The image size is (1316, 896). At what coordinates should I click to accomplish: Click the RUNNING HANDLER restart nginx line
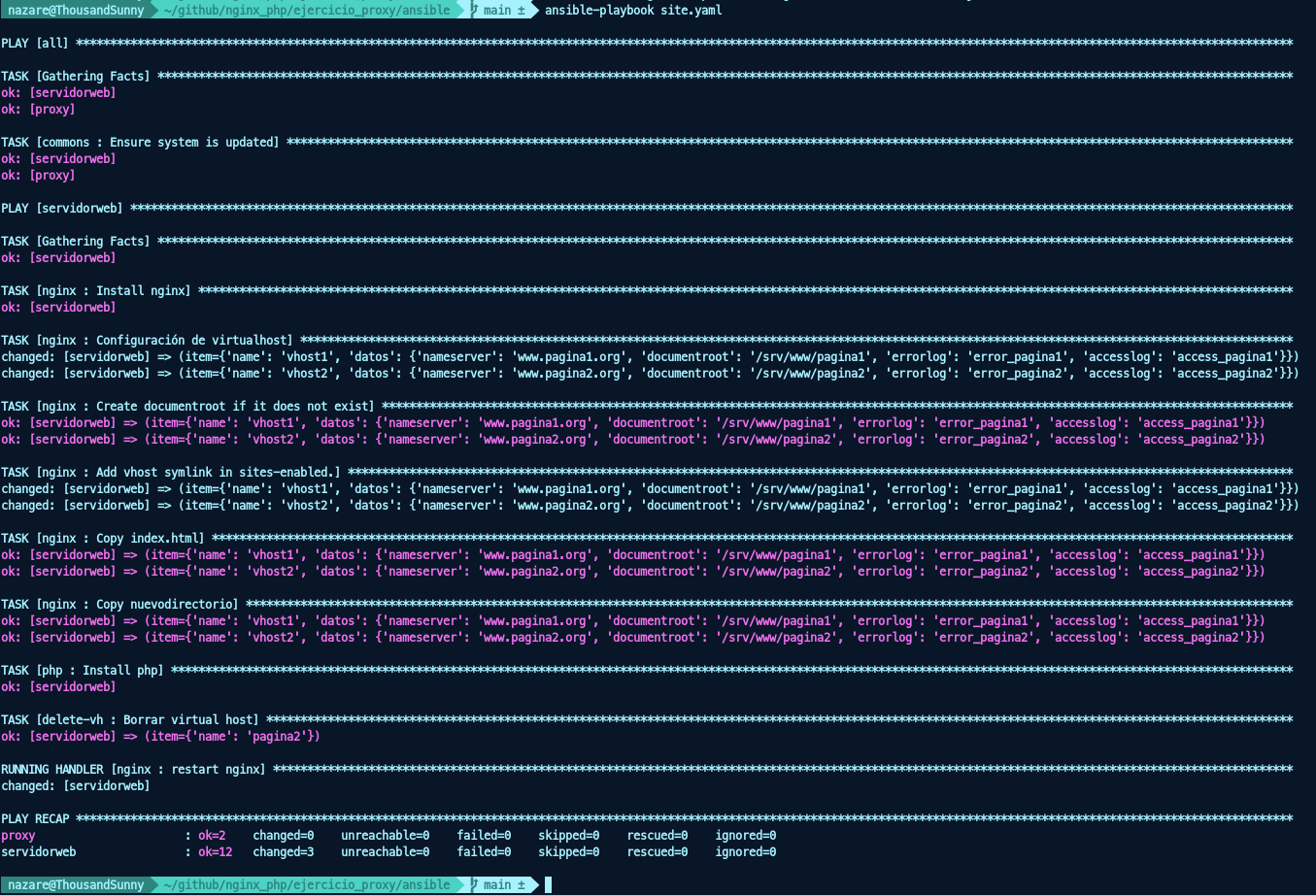click(x=133, y=769)
